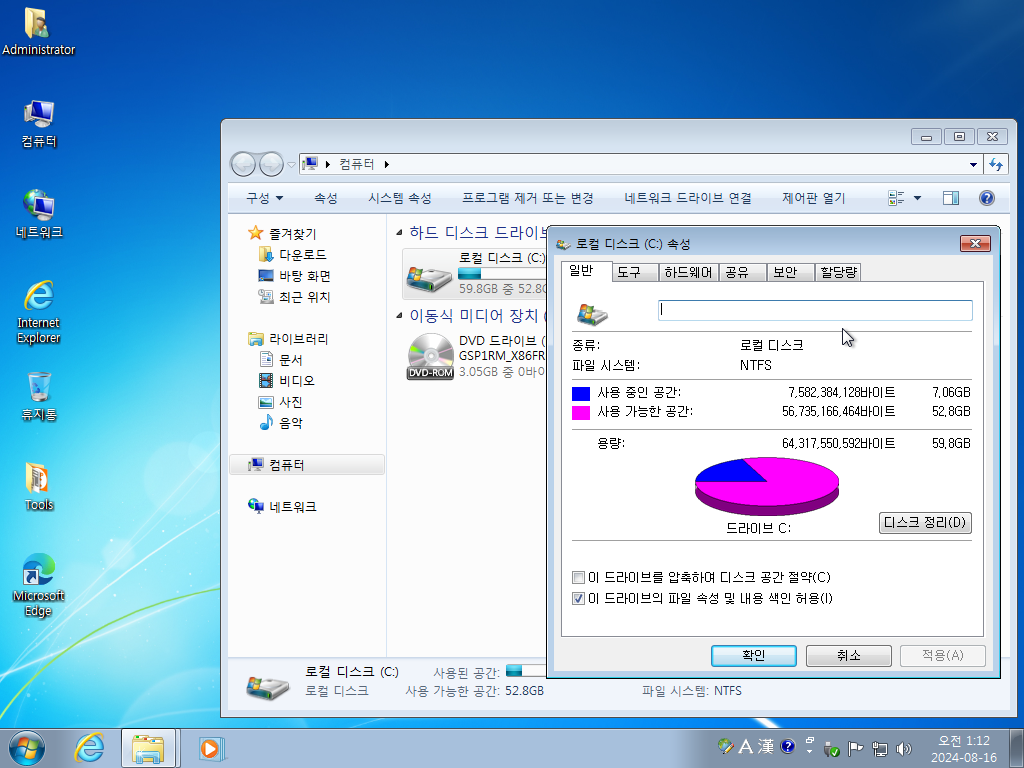
Task: Select 다운로드 in navigation pane
Action: point(293,255)
